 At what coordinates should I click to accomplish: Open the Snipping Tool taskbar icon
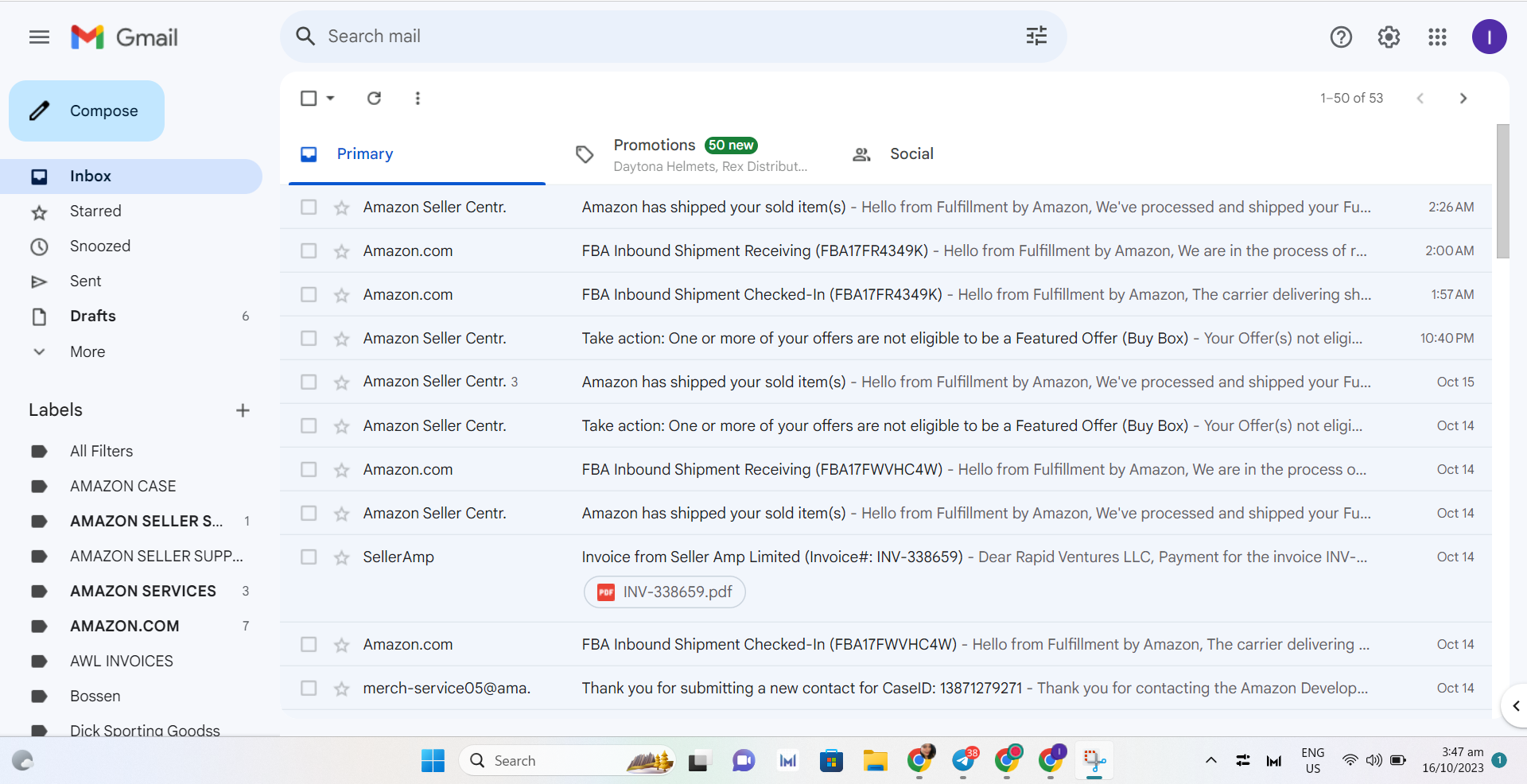coord(1094,761)
